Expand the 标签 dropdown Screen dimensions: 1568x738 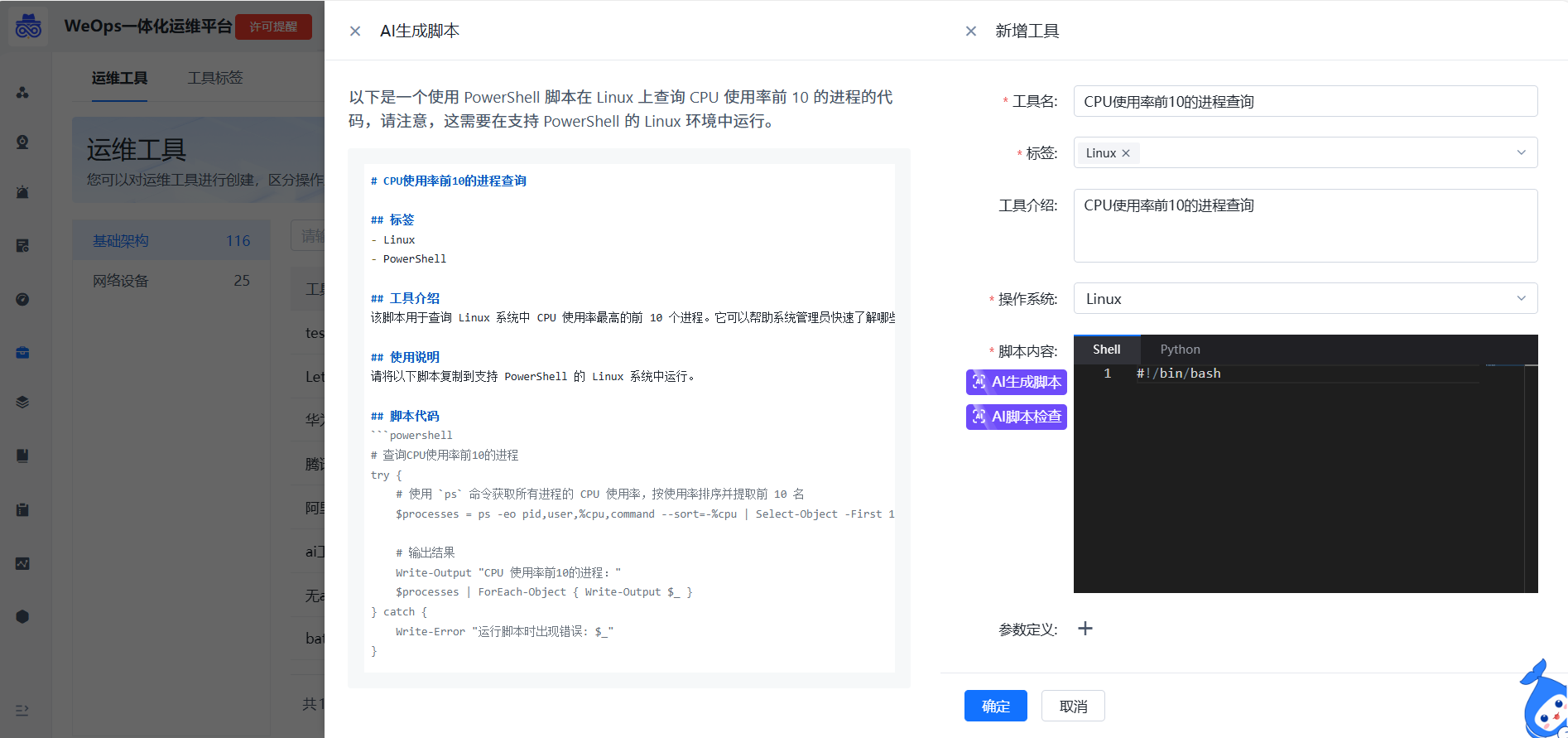pos(1520,152)
